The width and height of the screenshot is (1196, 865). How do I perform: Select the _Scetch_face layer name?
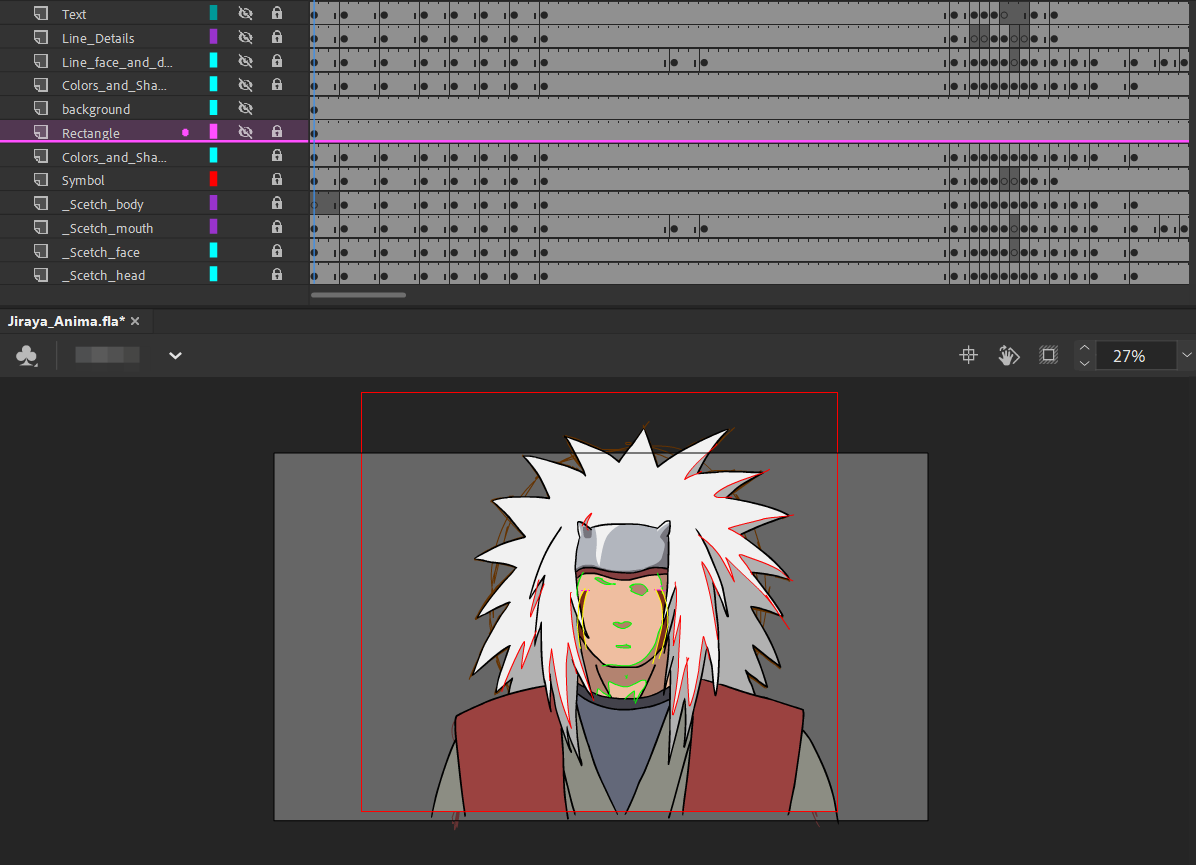pyautogui.click(x=101, y=252)
